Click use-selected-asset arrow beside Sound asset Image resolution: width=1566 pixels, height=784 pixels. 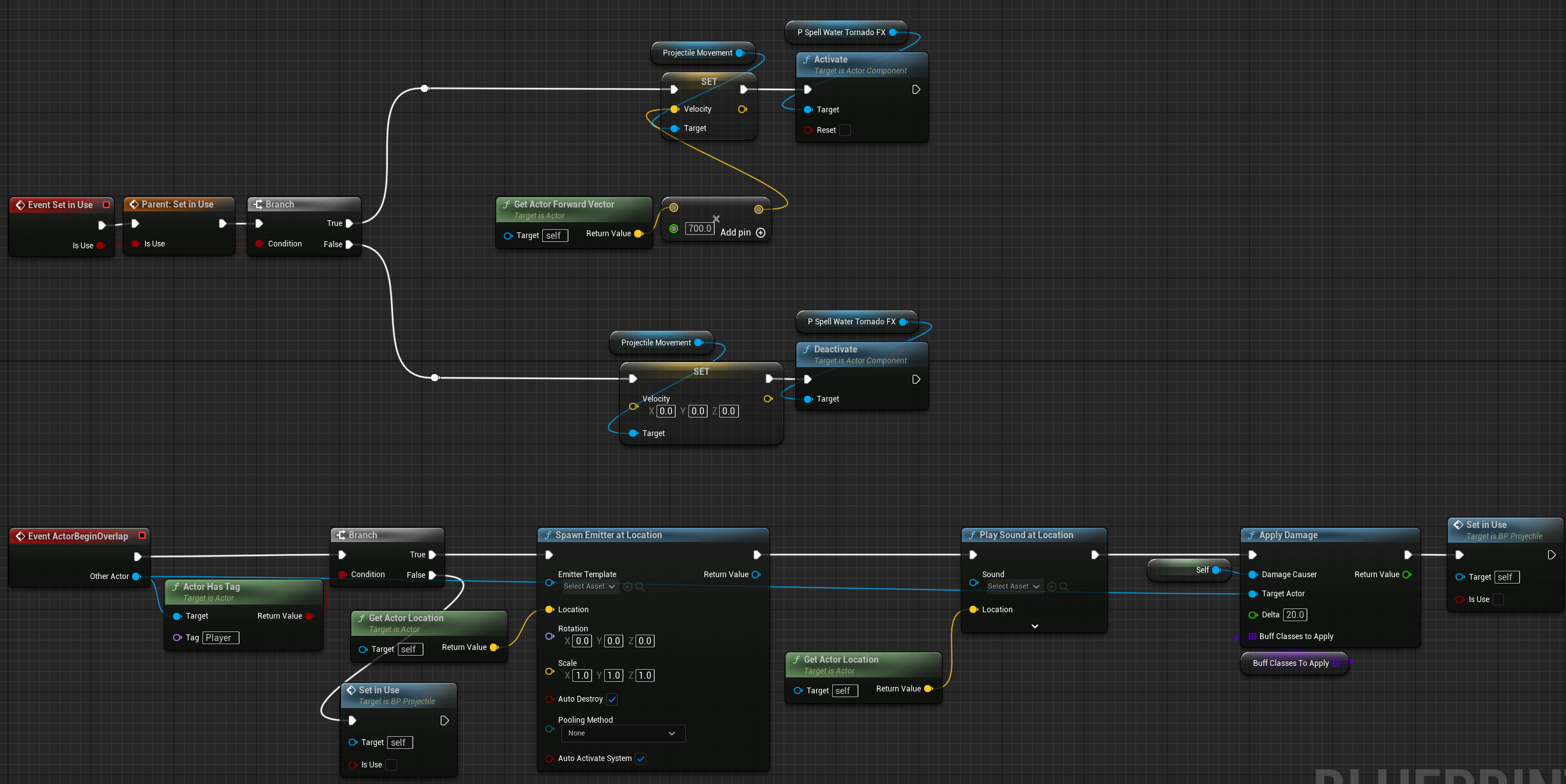(x=1052, y=587)
